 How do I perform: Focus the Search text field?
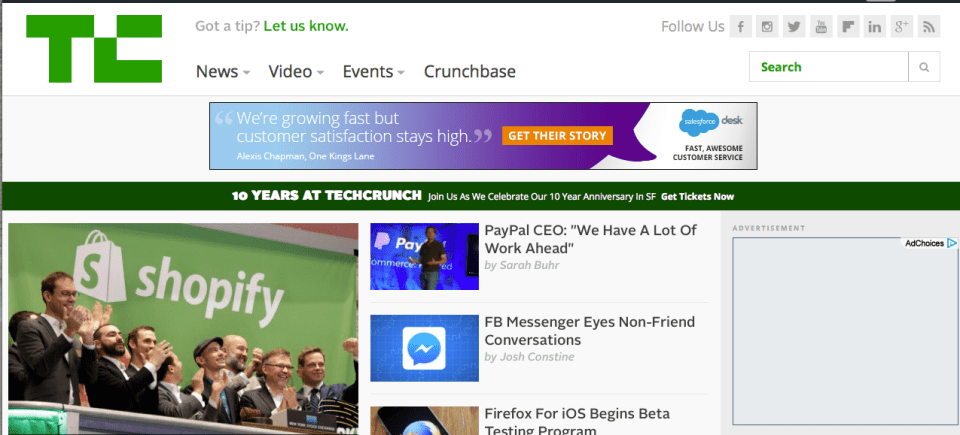(x=829, y=67)
